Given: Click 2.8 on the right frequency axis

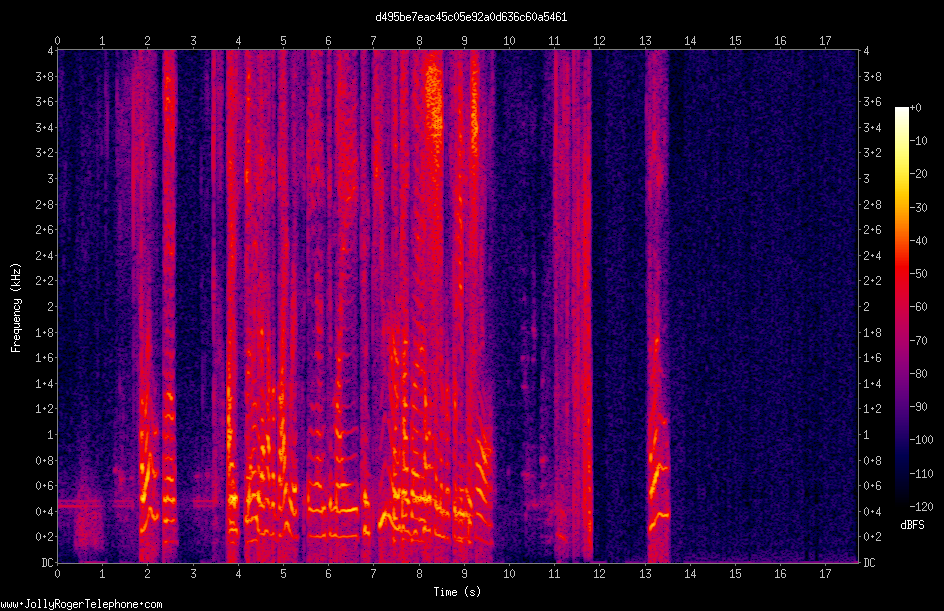Looking at the screenshot, I should point(872,205).
